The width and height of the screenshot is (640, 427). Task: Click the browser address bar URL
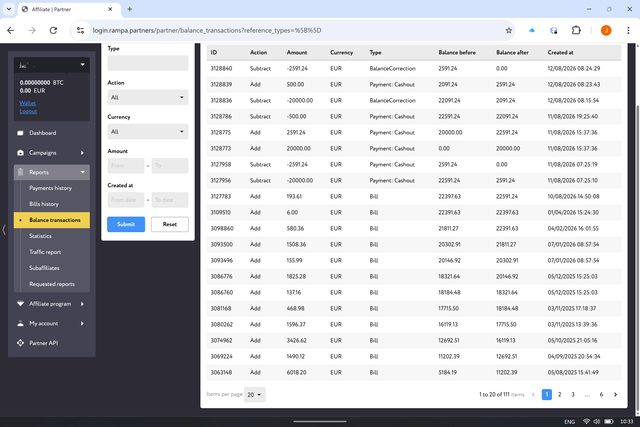(x=207, y=30)
